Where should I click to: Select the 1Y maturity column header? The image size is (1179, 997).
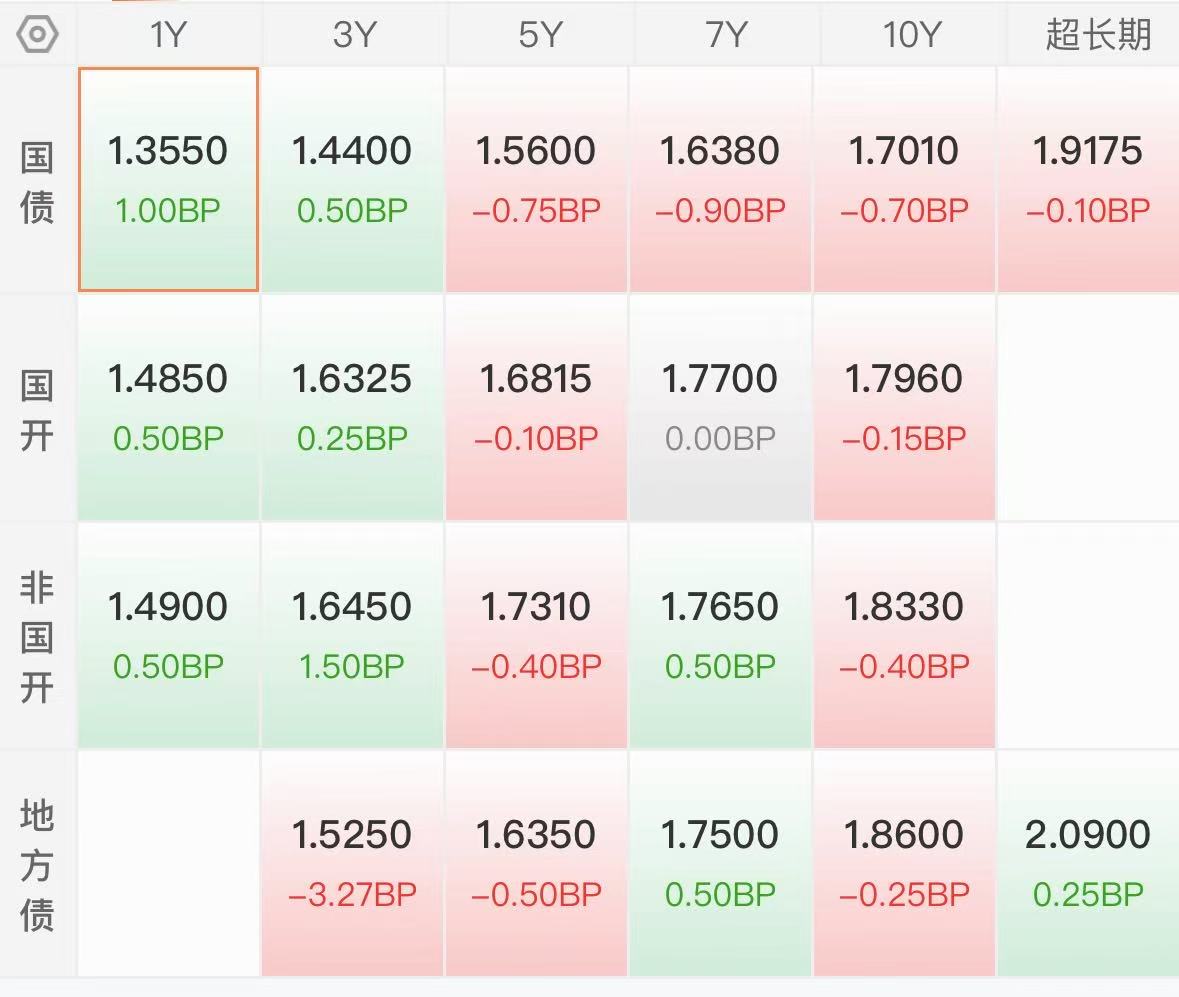[x=168, y=35]
